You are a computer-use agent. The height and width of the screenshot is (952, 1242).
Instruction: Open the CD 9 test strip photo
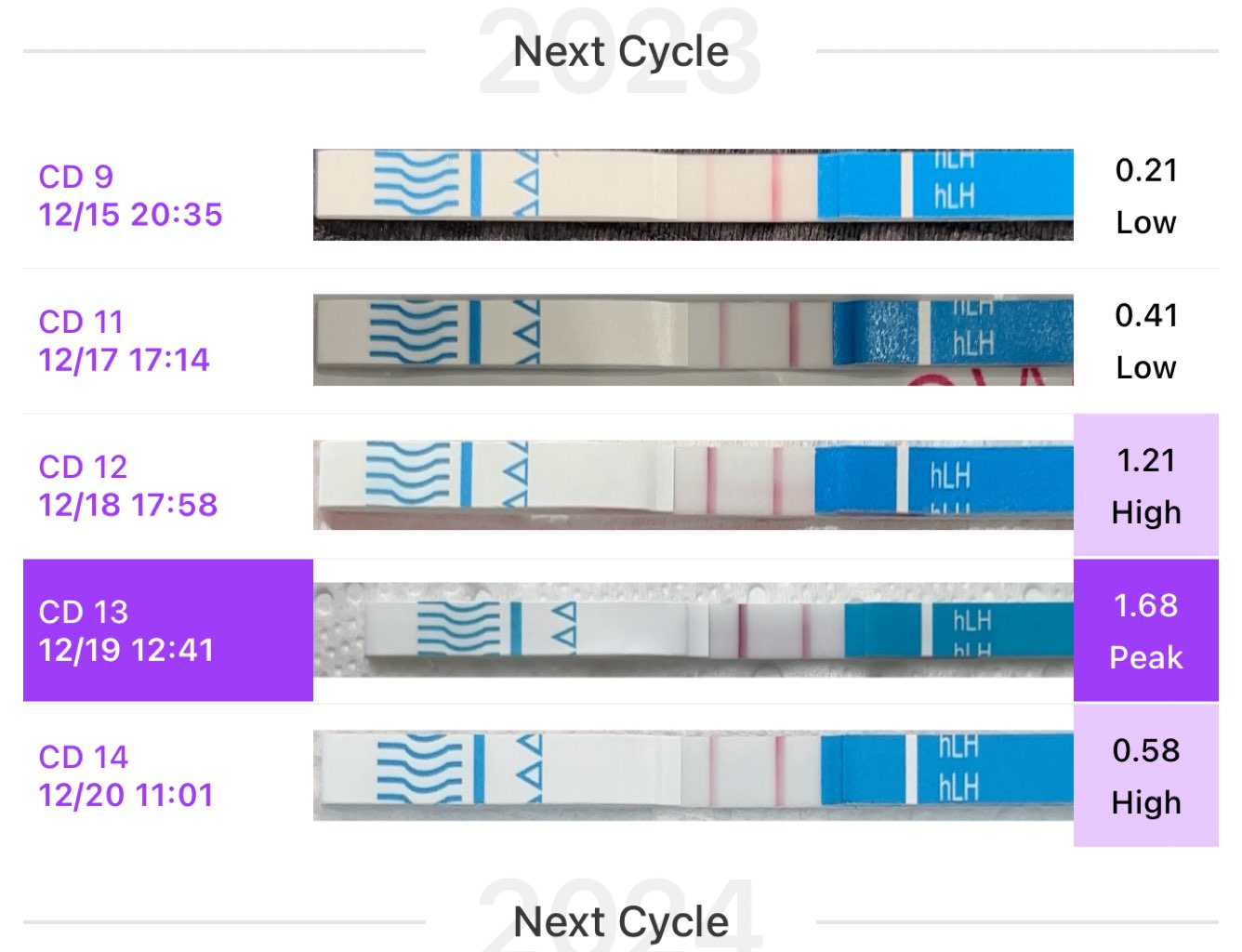pos(693,195)
